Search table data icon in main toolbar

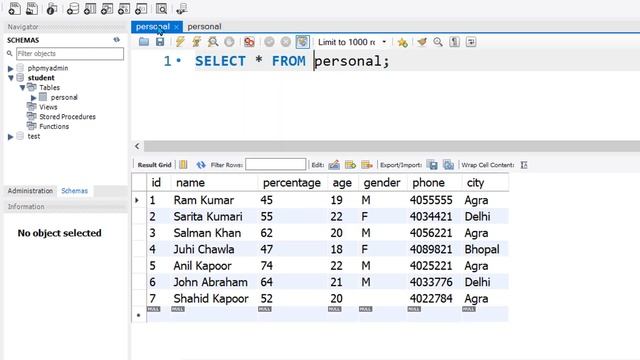[162, 9]
